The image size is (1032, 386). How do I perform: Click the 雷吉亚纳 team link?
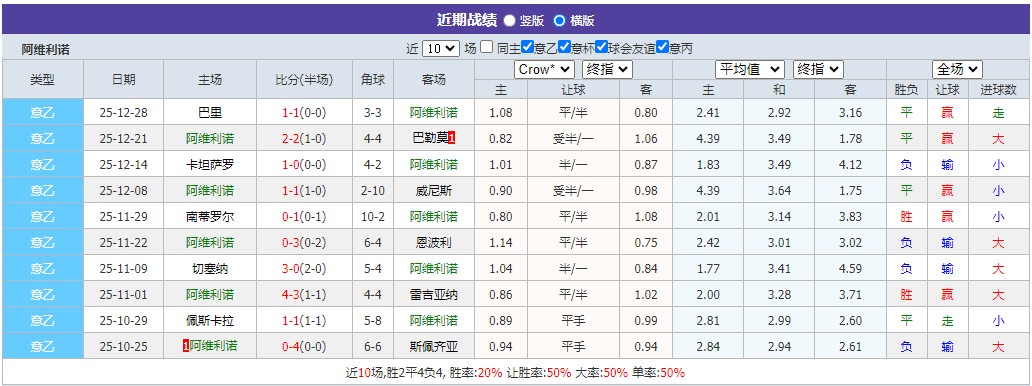tap(434, 294)
